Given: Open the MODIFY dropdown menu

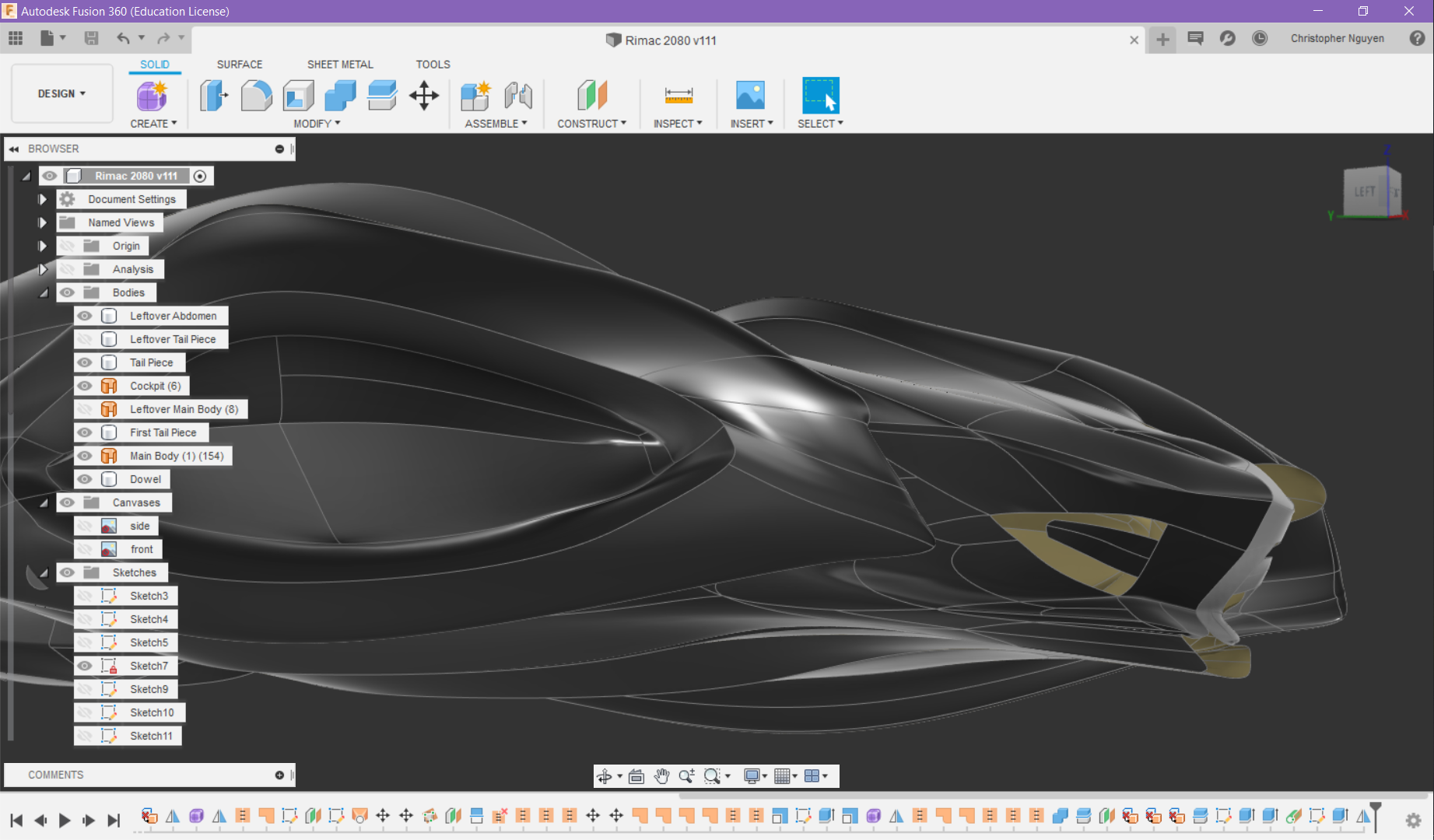Looking at the screenshot, I should point(317,124).
